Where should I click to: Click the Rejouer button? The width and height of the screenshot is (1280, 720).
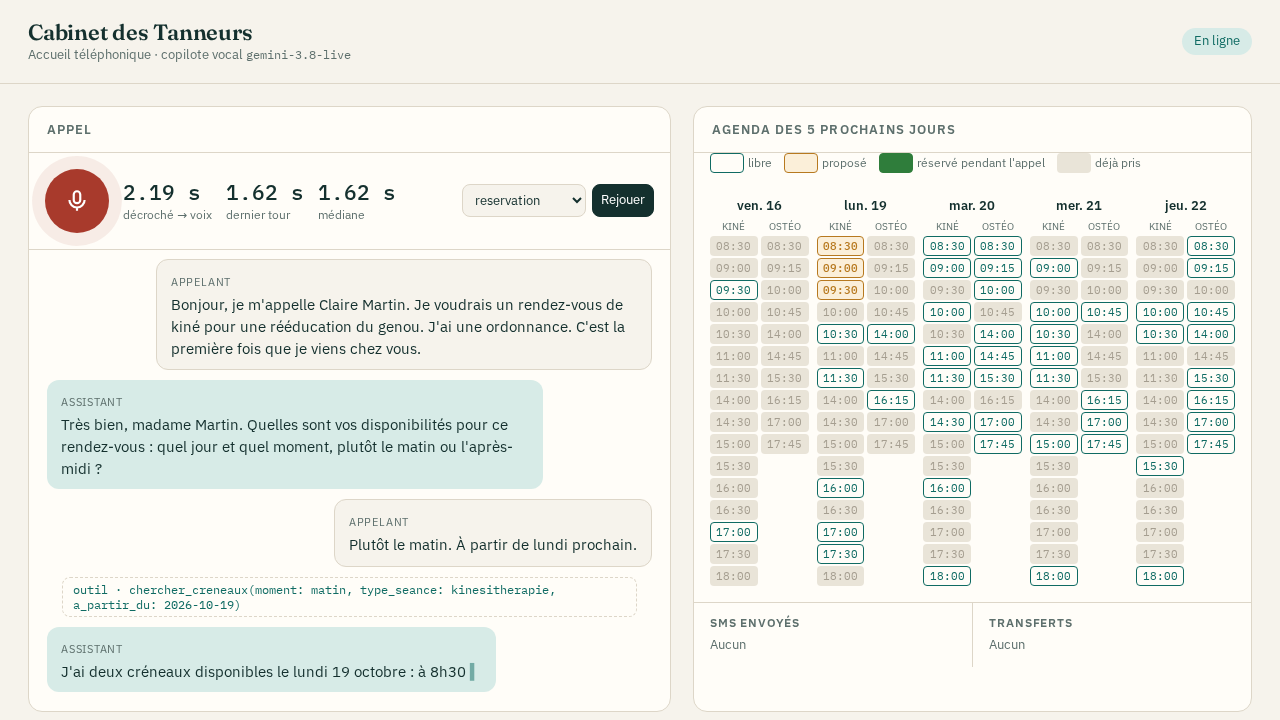tap(623, 200)
